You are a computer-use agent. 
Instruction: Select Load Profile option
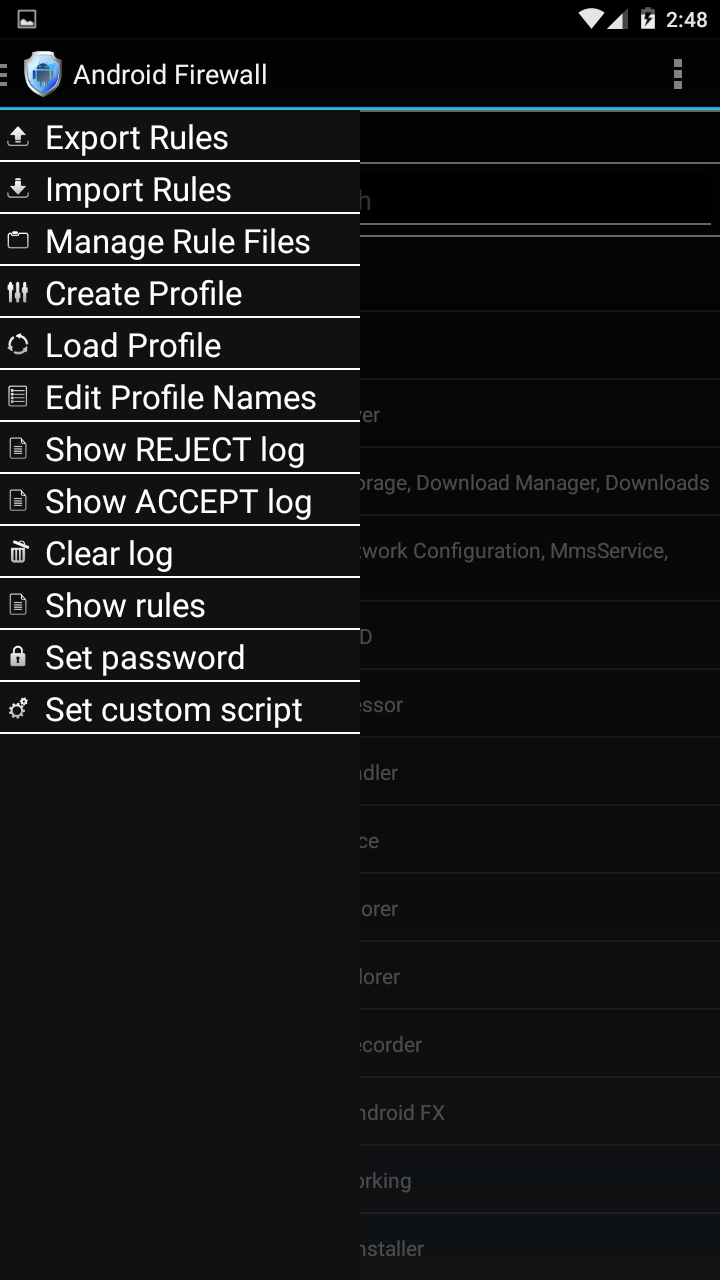(133, 345)
